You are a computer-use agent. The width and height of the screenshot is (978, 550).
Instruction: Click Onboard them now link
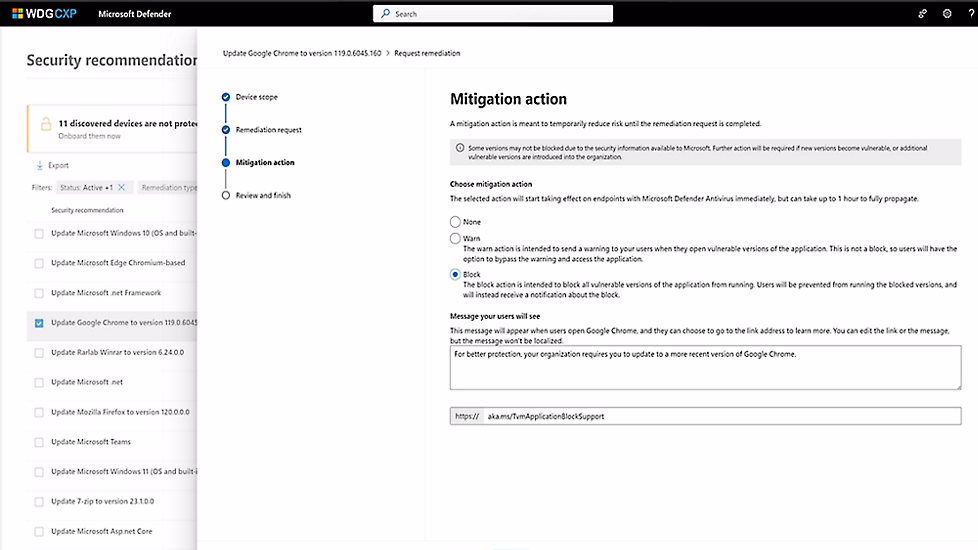[89, 136]
